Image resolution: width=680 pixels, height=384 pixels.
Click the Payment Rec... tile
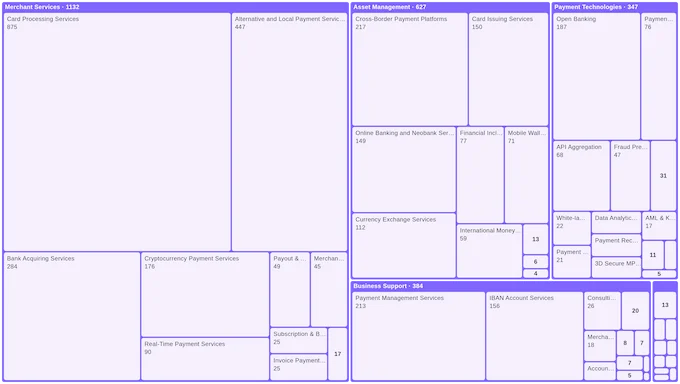click(x=616, y=245)
